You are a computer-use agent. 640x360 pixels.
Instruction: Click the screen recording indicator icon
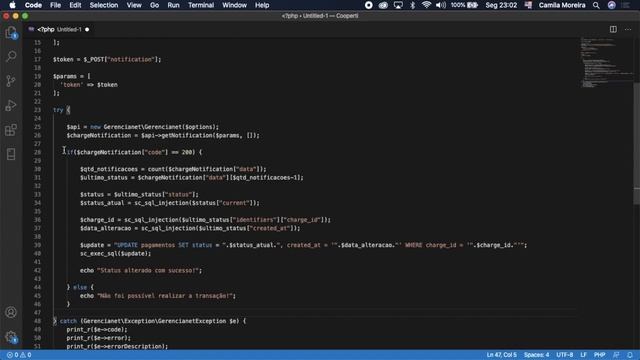coord(369,5)
